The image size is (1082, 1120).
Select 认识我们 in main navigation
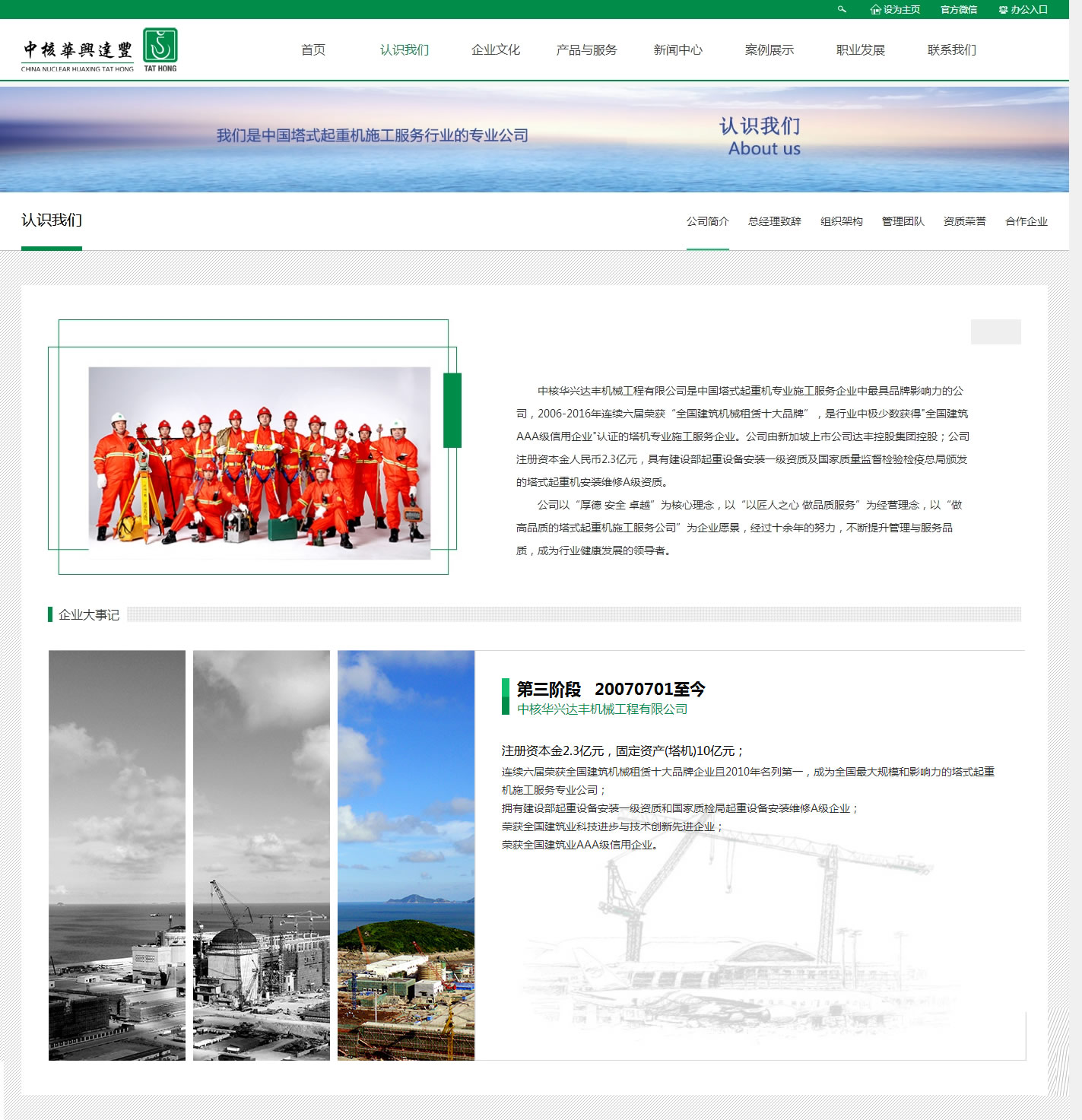tap(405, 50)
